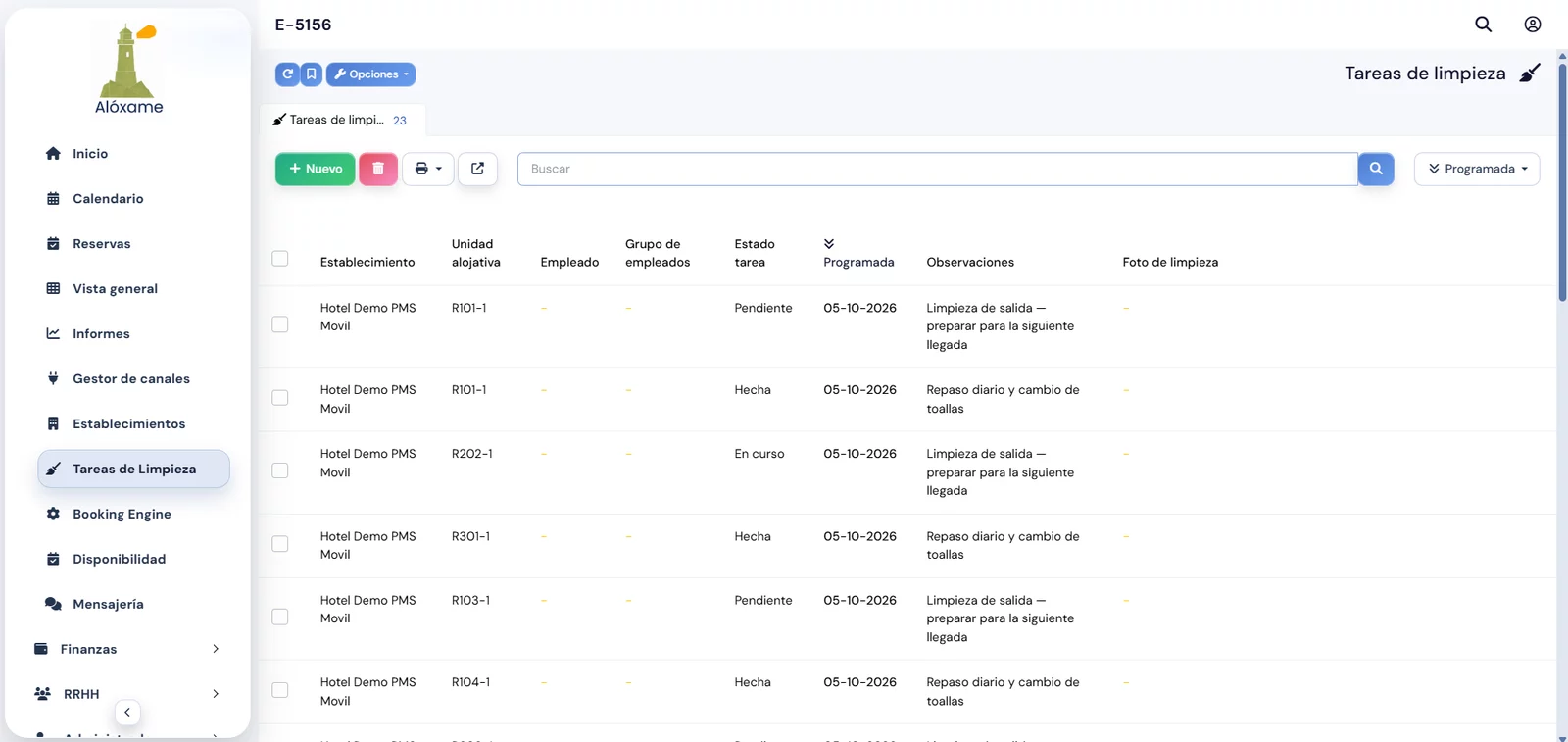This screenshot has width=1568, height=742.
Task: Click the bookmark icon button
Action: (312, 74)
